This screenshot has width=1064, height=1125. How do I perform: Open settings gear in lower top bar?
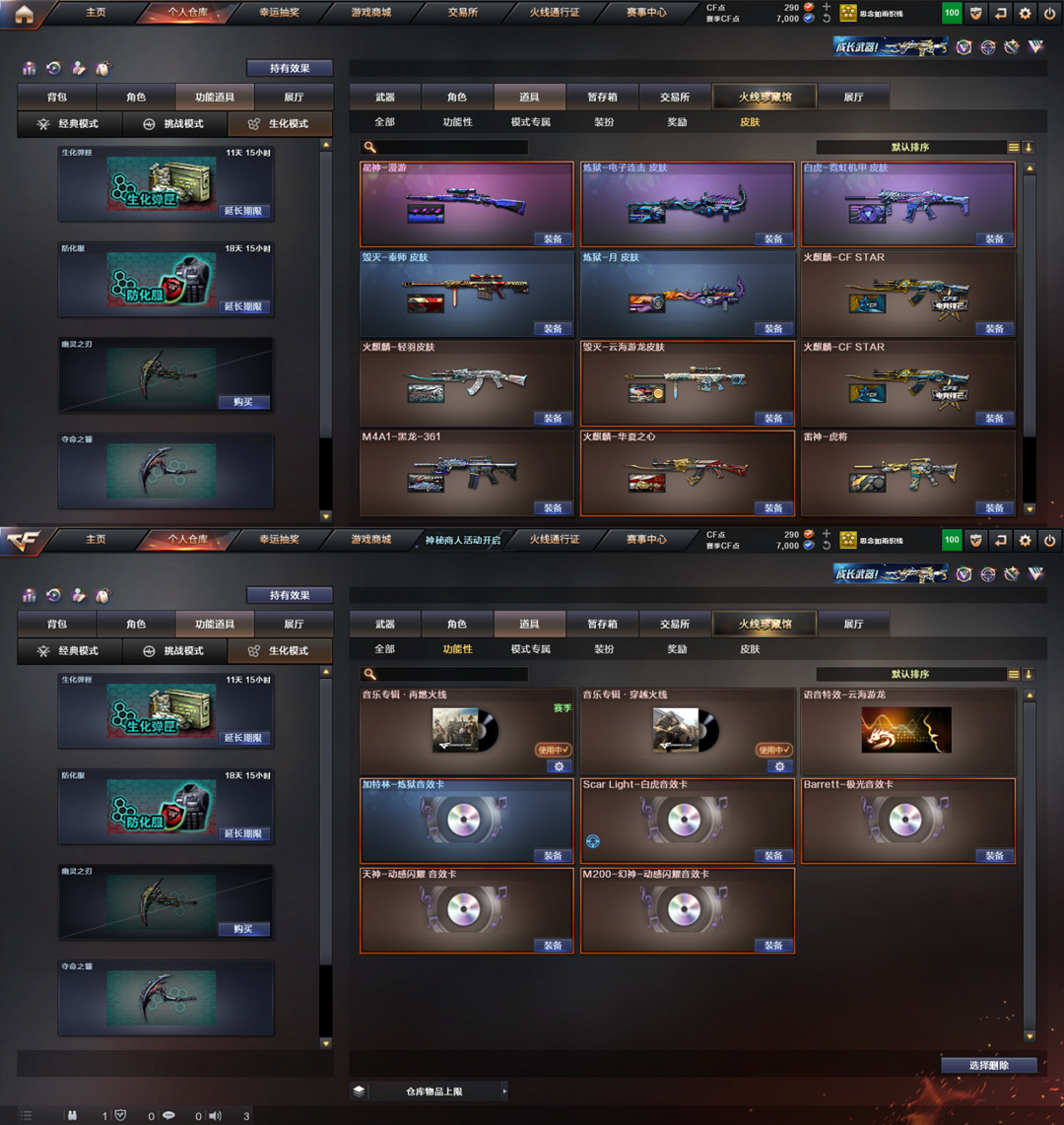[x=1026, y=540]
